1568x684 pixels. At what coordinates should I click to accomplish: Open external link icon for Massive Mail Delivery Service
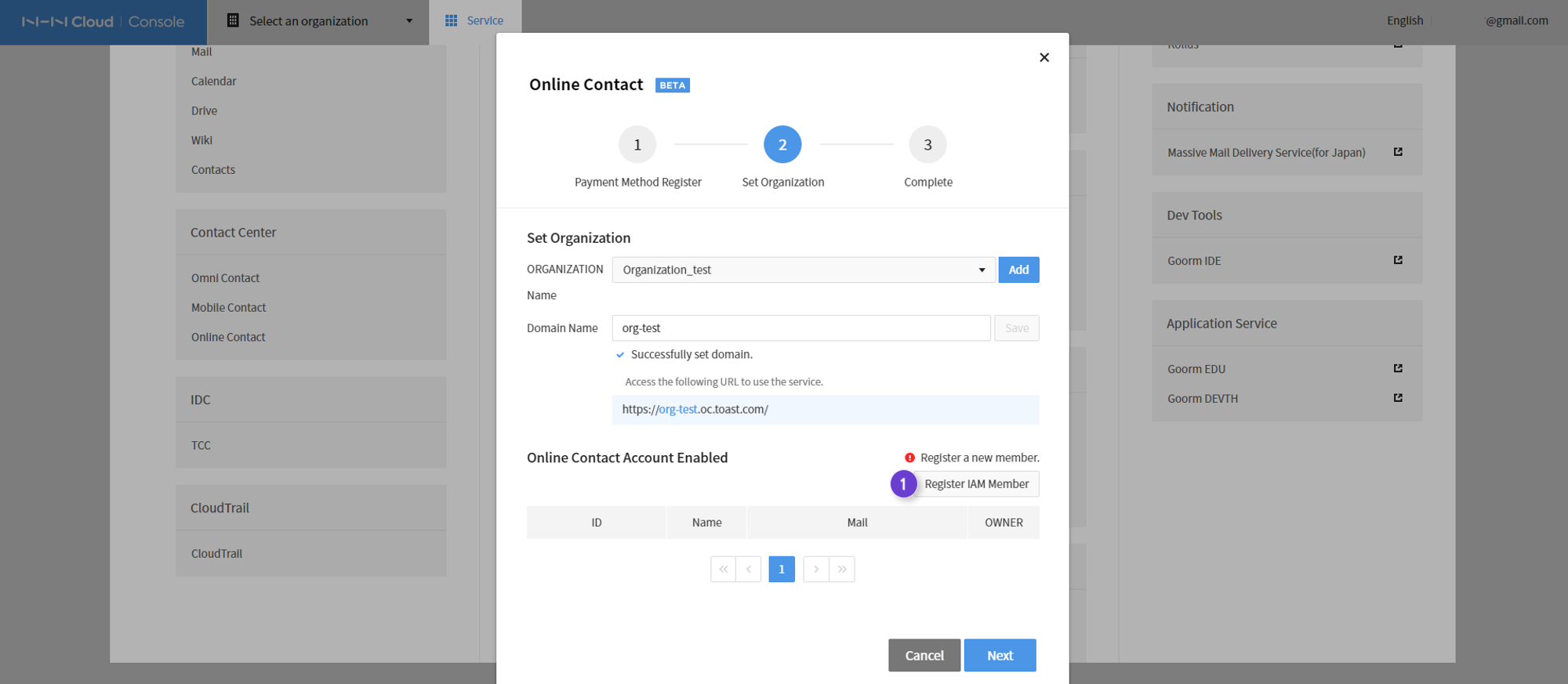[x=1398, y=152]
